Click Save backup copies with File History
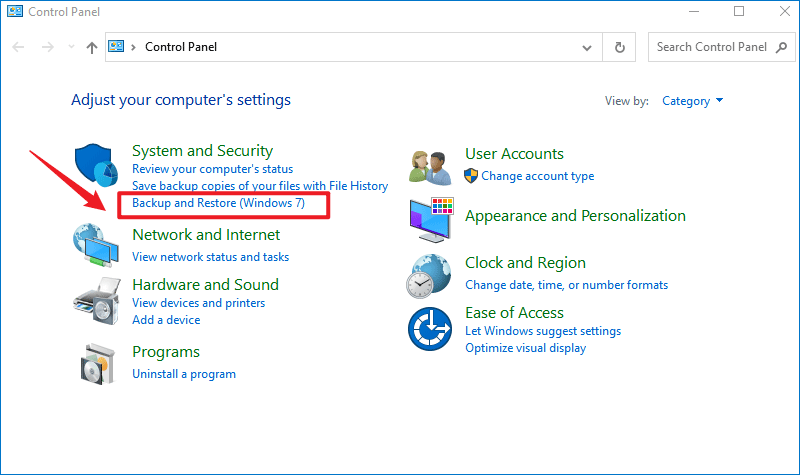Image resolution: width=800 pixels, height=475 pixels. (x=260, y=186)
